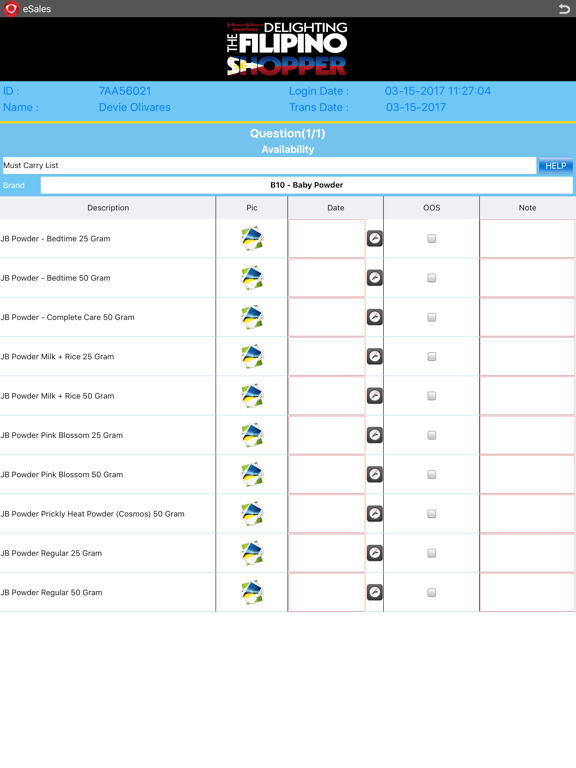Screen dimensions: 576x768
Task: Click the user ID value 7AA56021
Action: pyautogui.click(x=125, y=91)
